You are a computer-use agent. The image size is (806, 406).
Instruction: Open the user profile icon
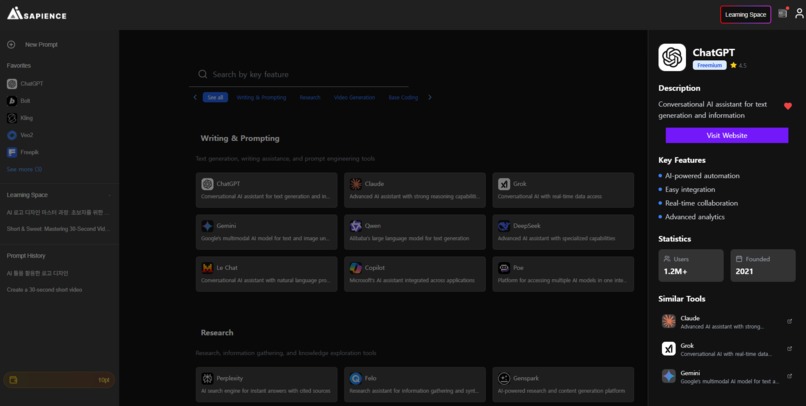799,14
